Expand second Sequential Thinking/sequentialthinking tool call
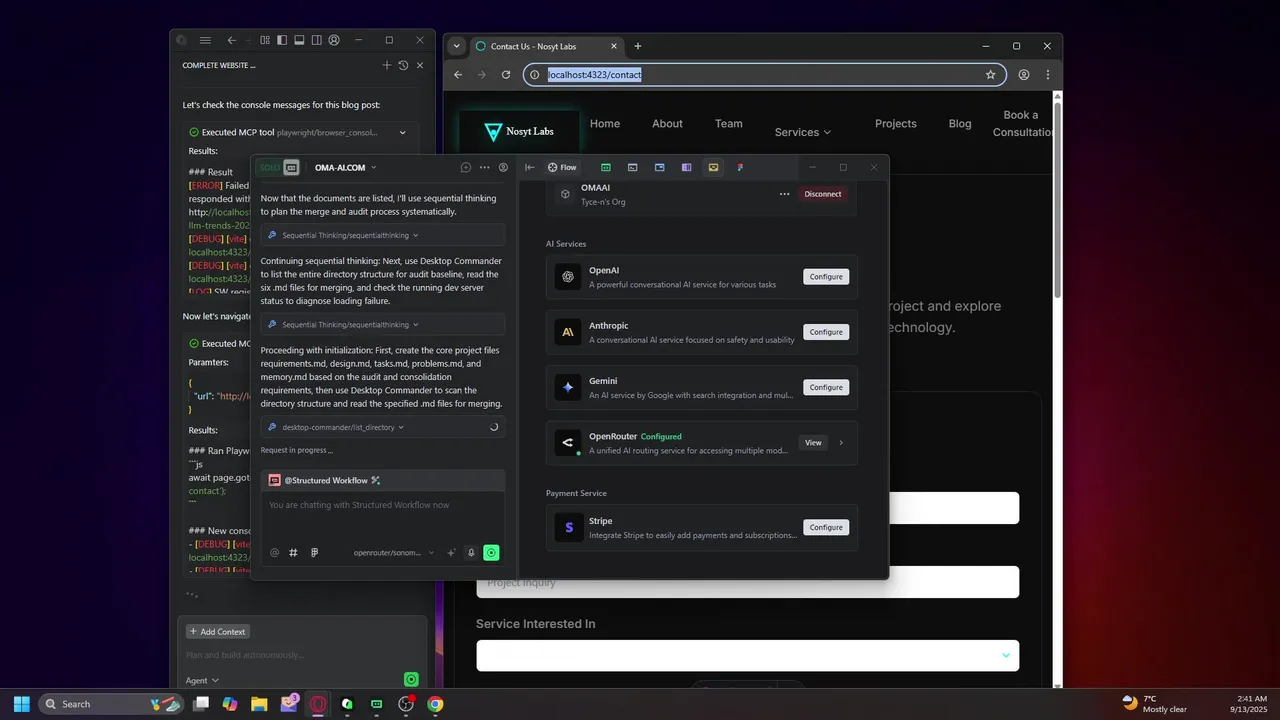The height and width of the screenshot is (720, 1280). pyautogui.click(x=383, y=325)
